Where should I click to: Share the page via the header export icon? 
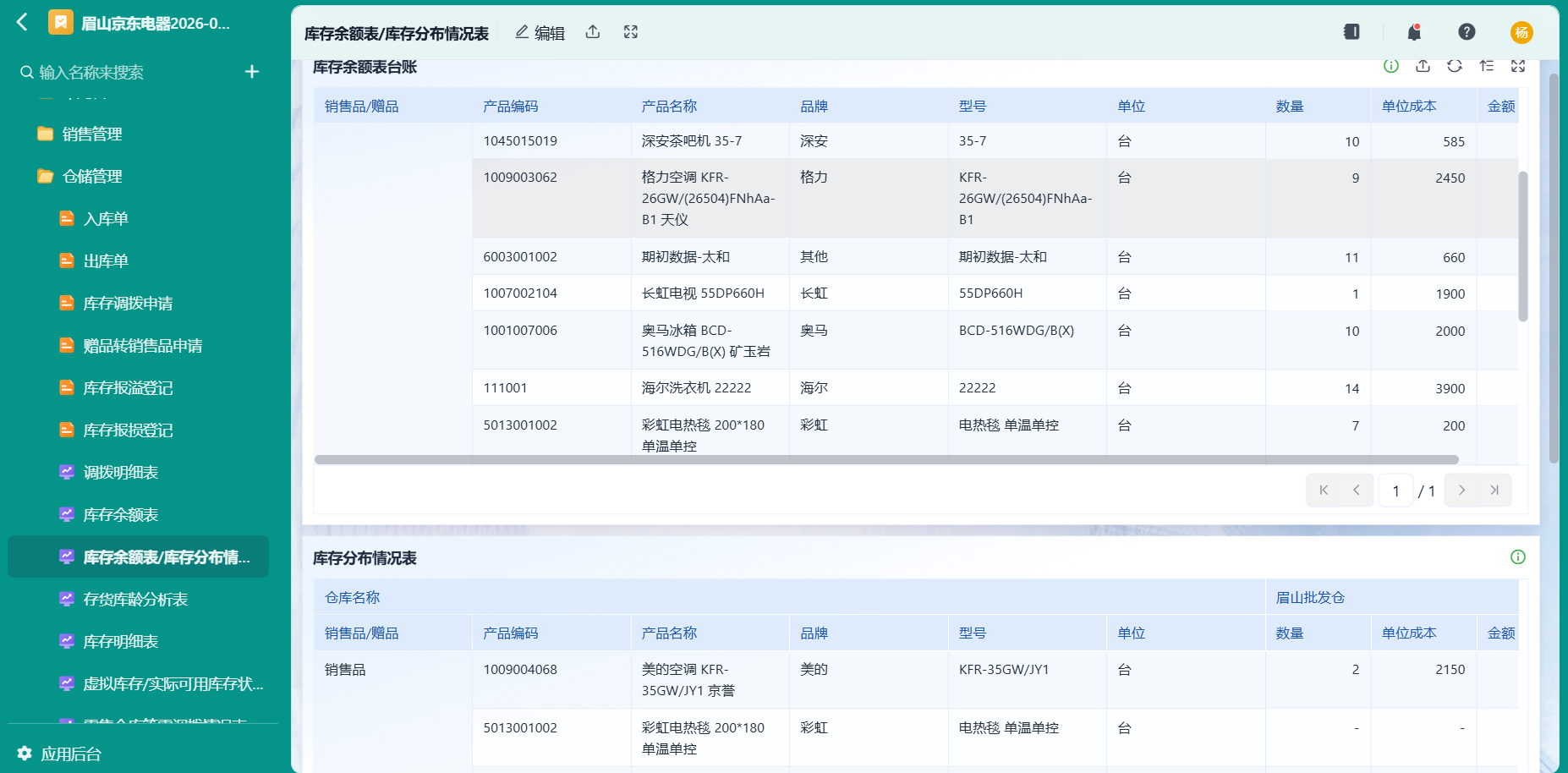click(593, 32)
